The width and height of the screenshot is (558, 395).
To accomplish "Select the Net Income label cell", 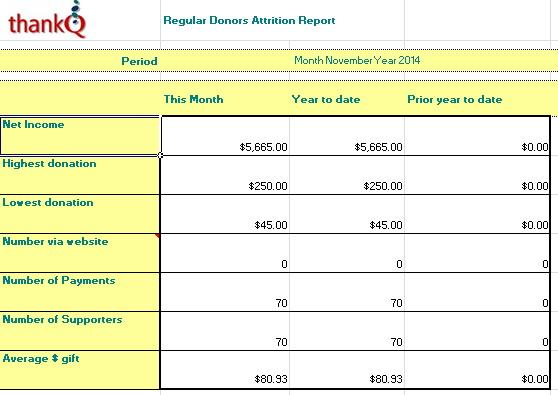I will pos(80,136).
